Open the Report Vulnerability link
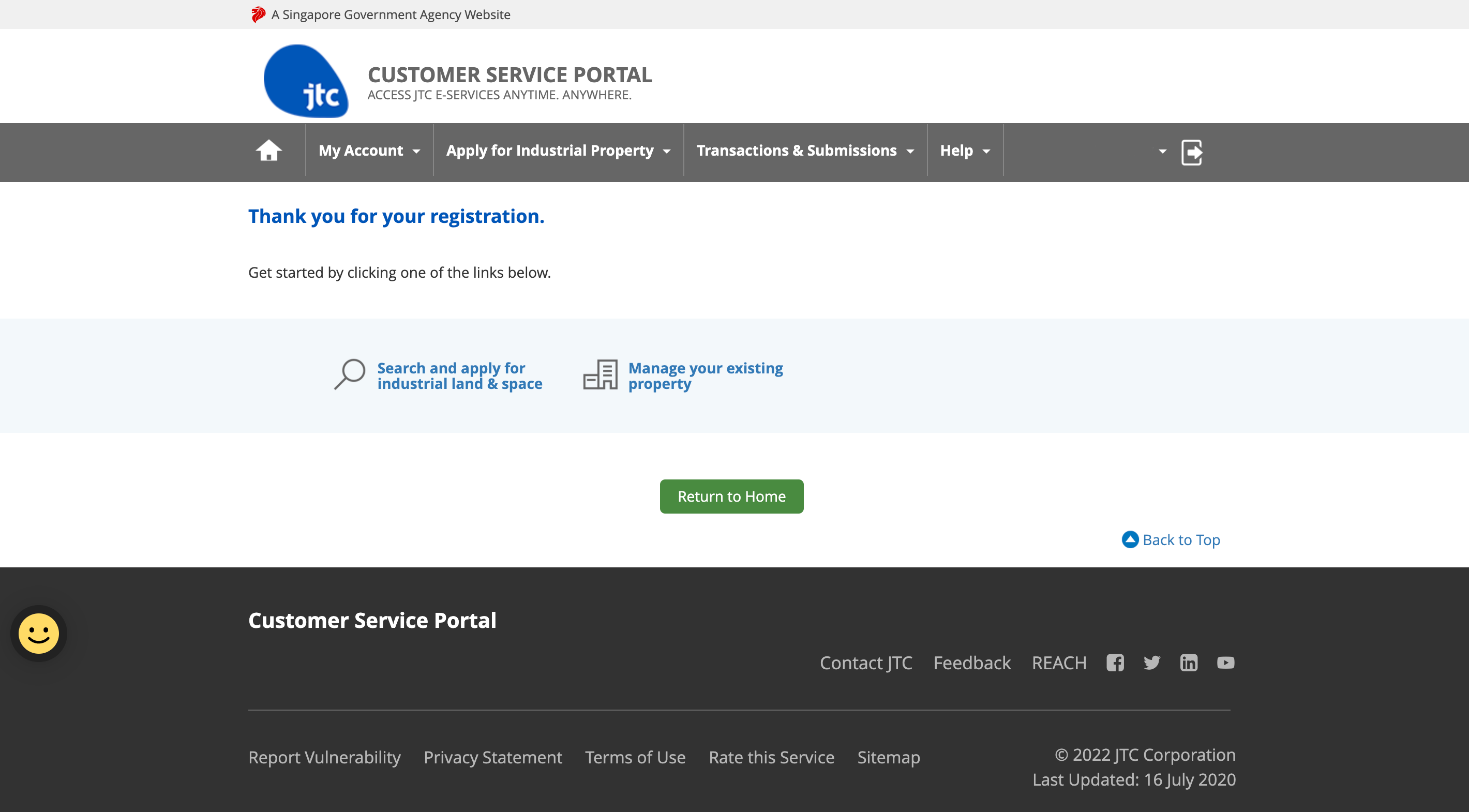Viewport: 1469px width, 812px height. click(324, 757)
